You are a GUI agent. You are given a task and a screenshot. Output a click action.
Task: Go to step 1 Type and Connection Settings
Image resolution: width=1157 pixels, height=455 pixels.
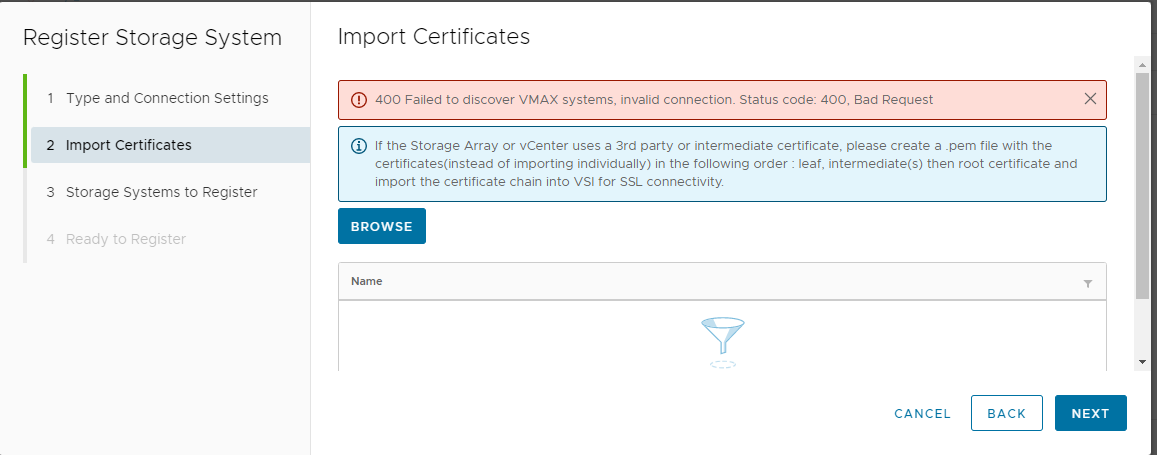click(167, 98)
